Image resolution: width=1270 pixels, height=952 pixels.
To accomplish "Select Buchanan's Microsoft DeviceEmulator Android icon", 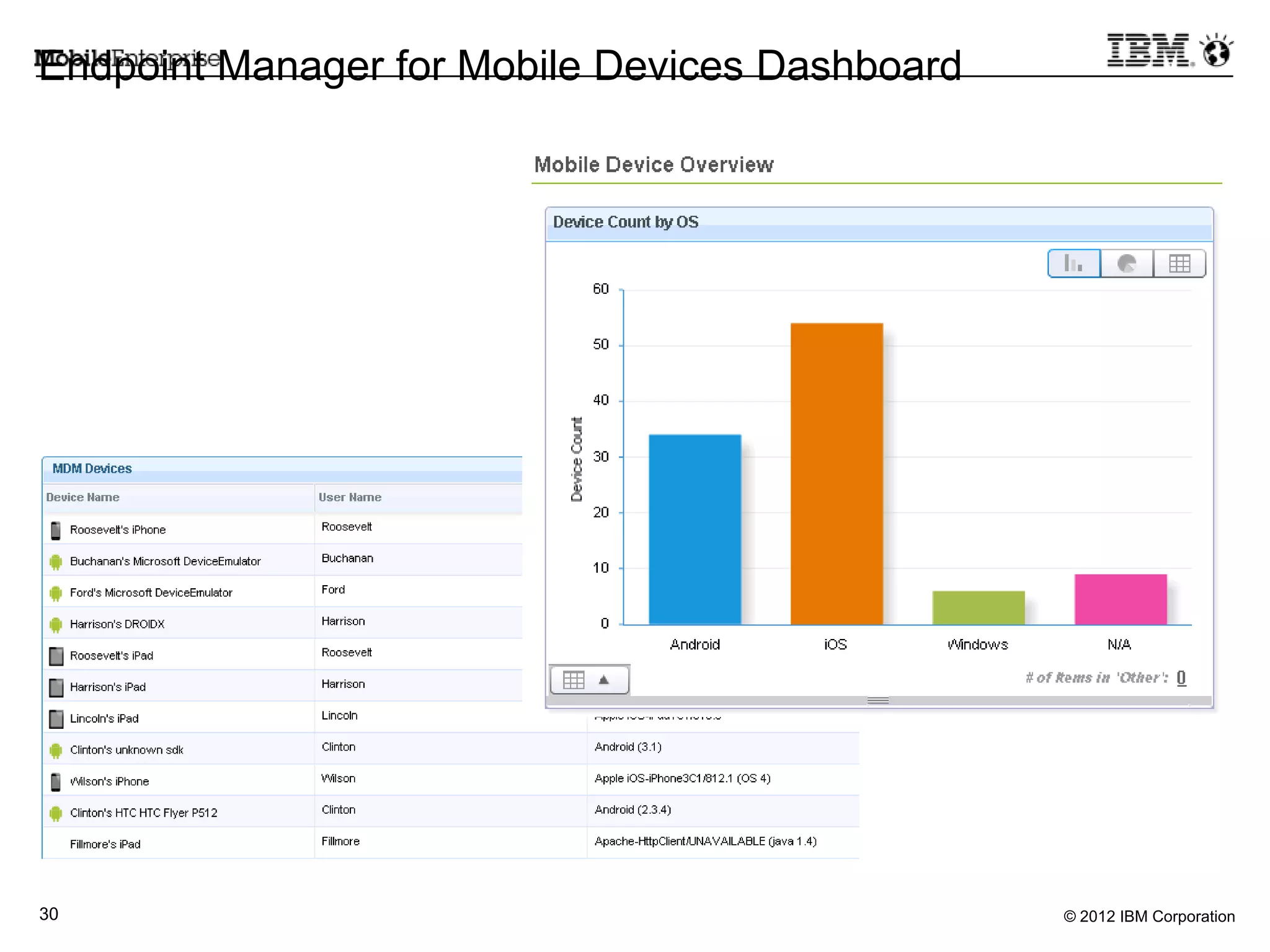I will [x=56, y=562].
